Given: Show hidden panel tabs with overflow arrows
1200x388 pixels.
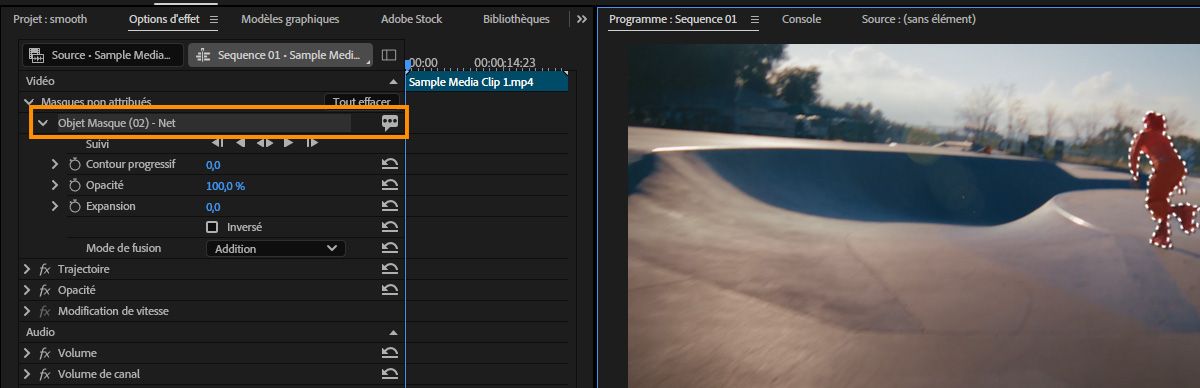Looking at the screenshot, I should click(582, 19).
